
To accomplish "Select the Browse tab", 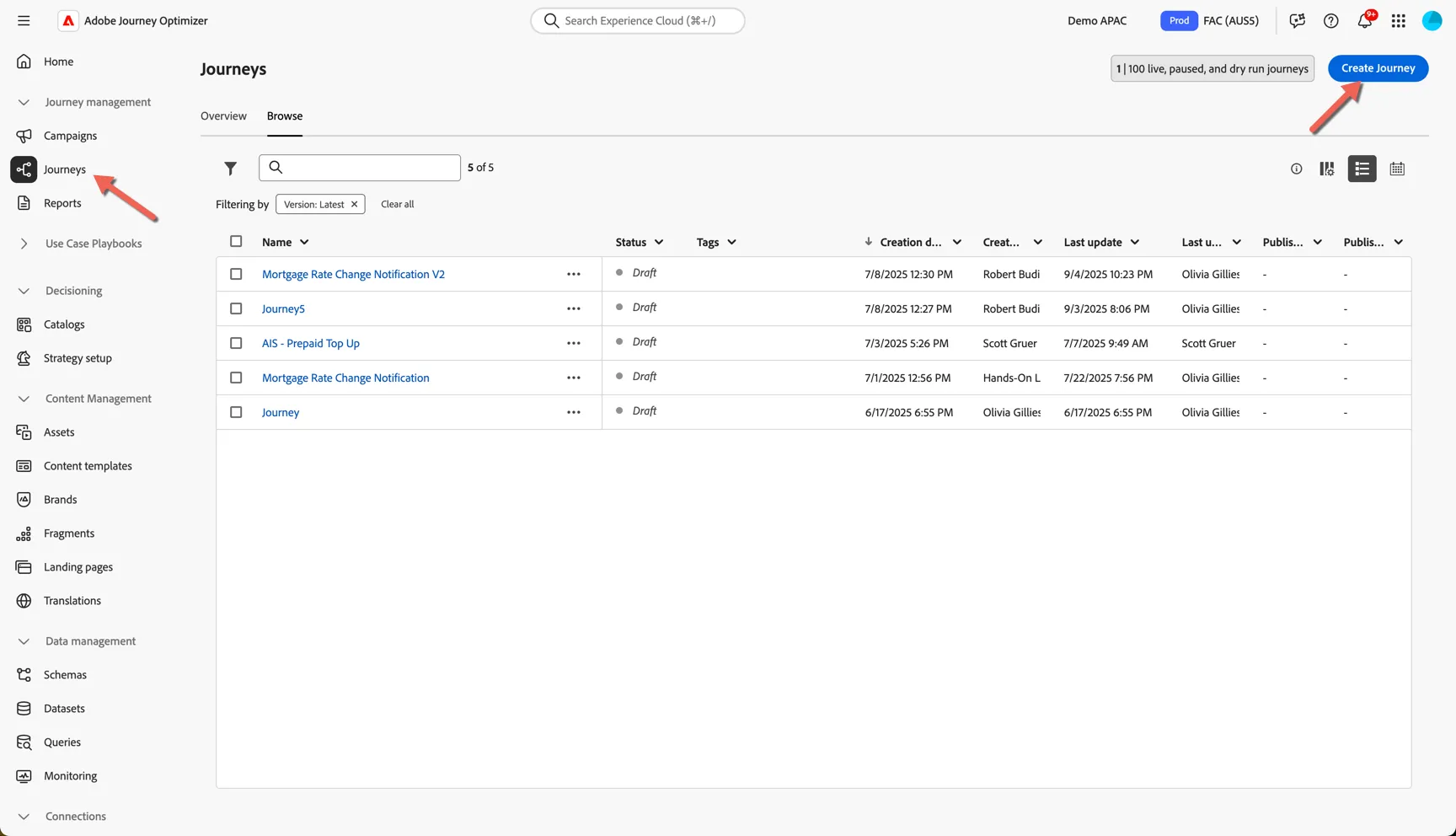I will pyautogui.click(x=285, y=116).
